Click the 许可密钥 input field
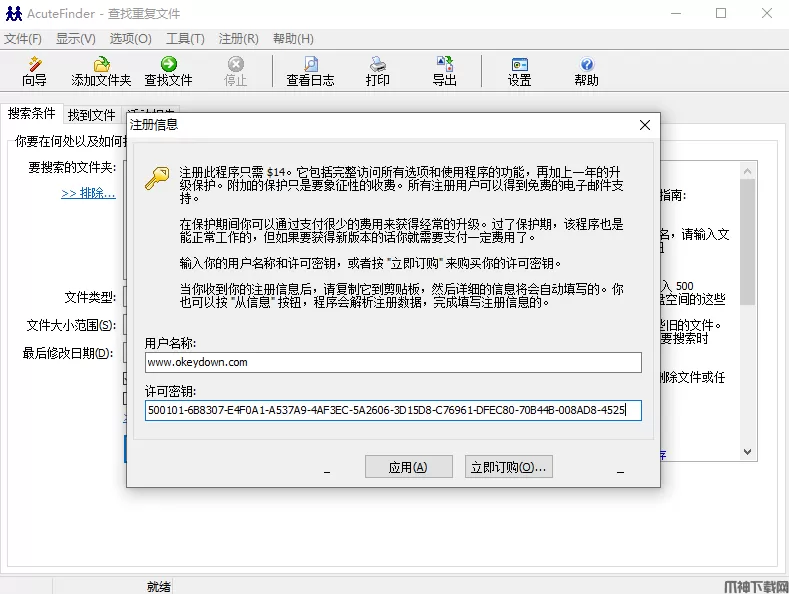The width and height of the screenshot is (789, 594). point(393,410)
